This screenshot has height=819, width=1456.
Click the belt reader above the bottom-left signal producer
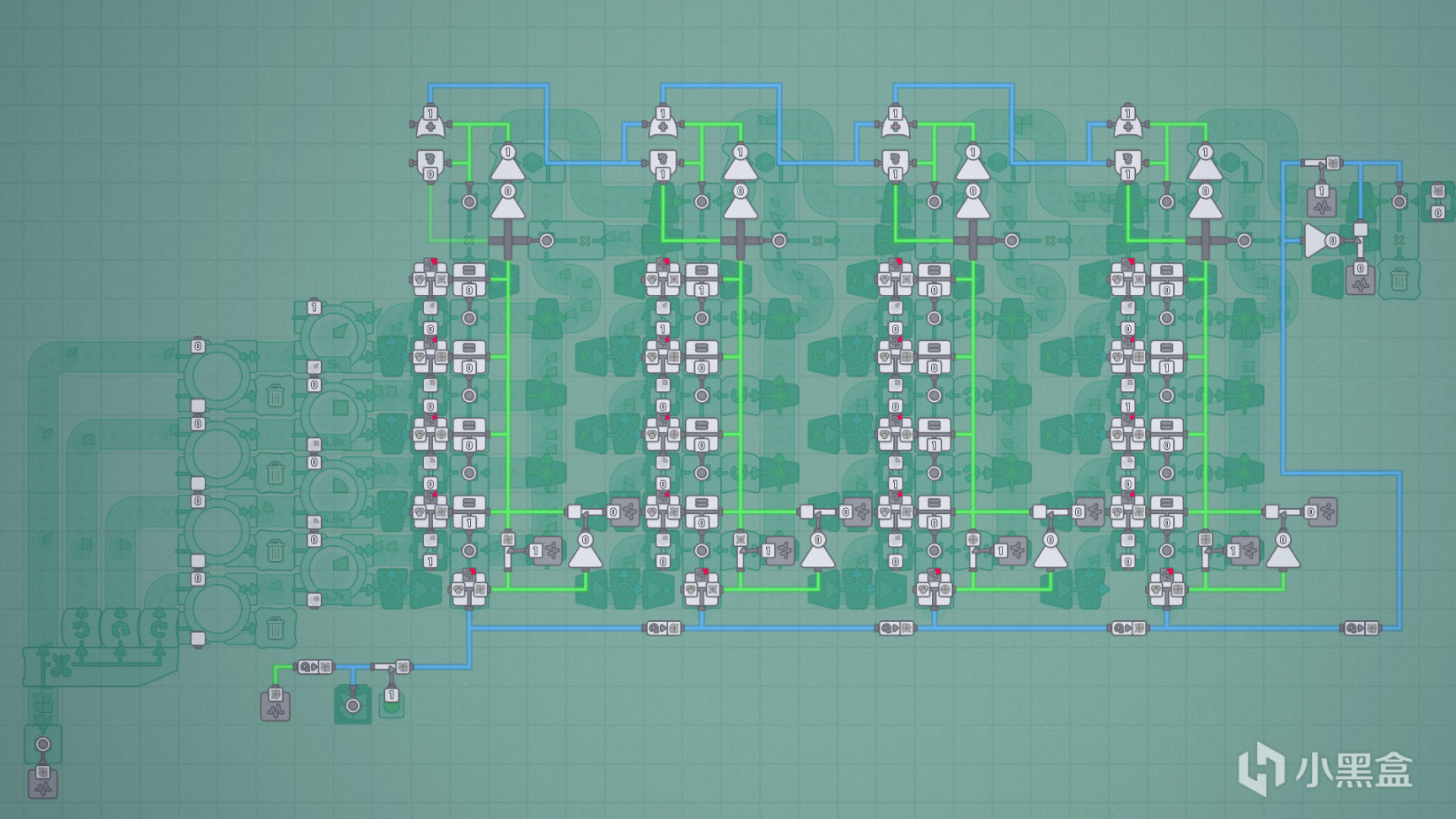[x=43, y=744]
